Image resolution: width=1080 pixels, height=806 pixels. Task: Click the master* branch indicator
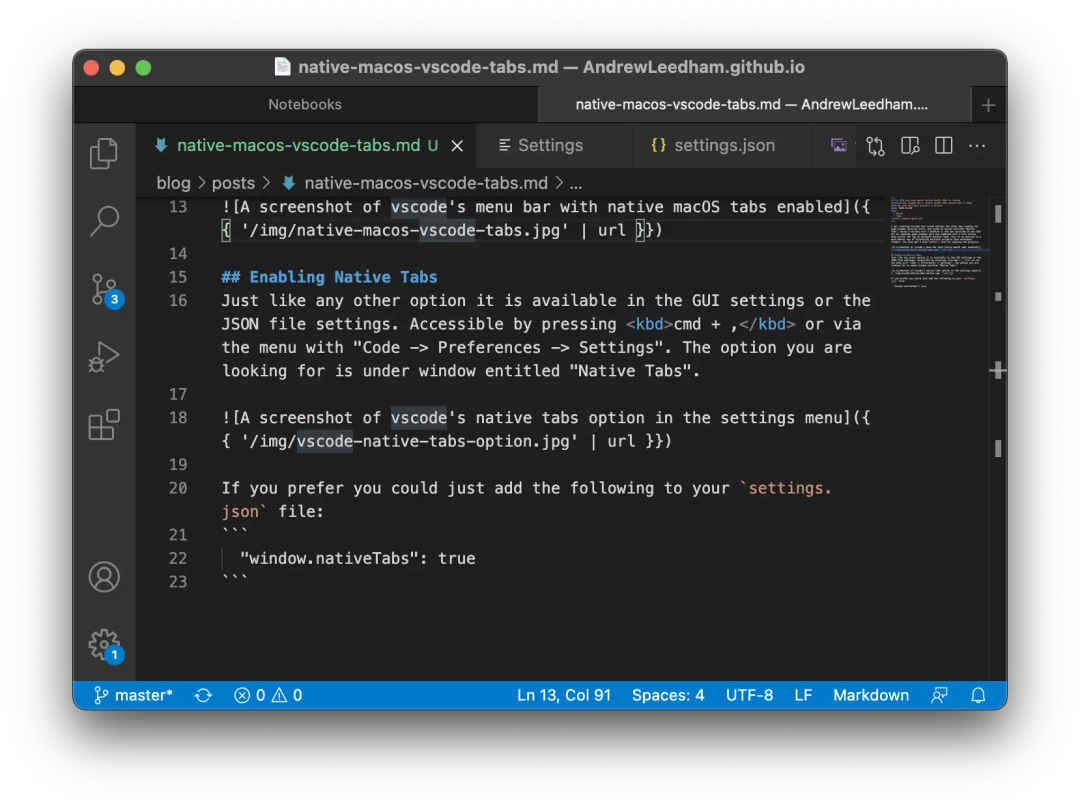click(x=133, y=695)
